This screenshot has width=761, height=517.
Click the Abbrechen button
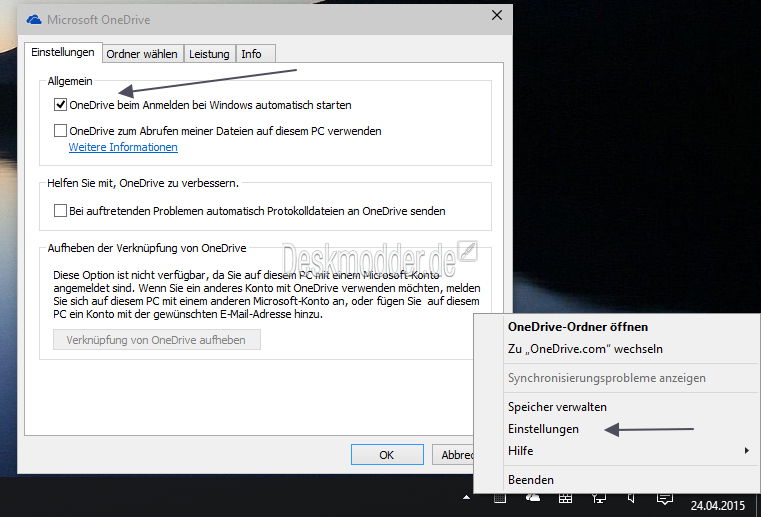pos(453,455)
